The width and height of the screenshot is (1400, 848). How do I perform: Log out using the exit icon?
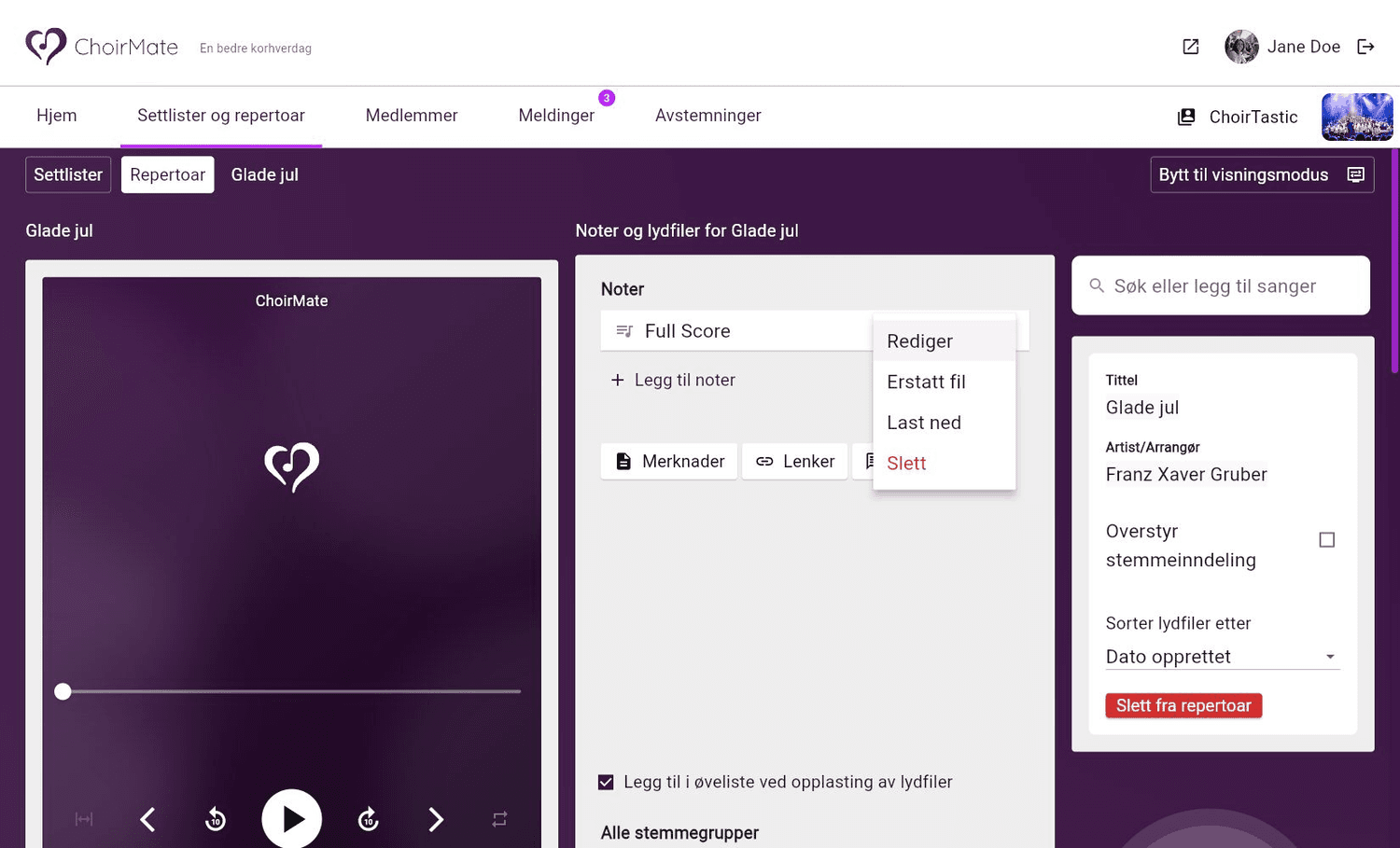pos(1365,47)
